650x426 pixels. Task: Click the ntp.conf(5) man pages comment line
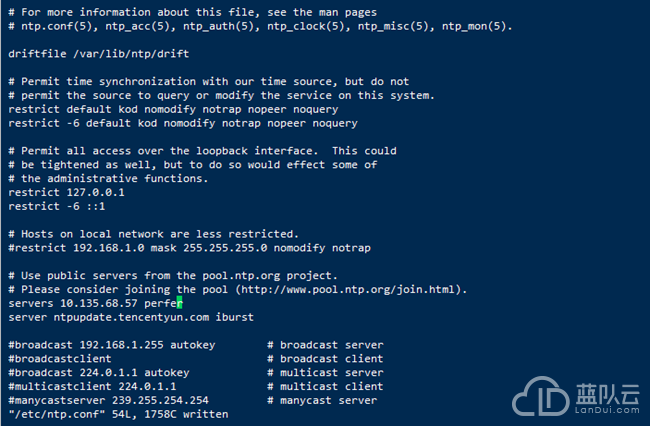(260, 26)
